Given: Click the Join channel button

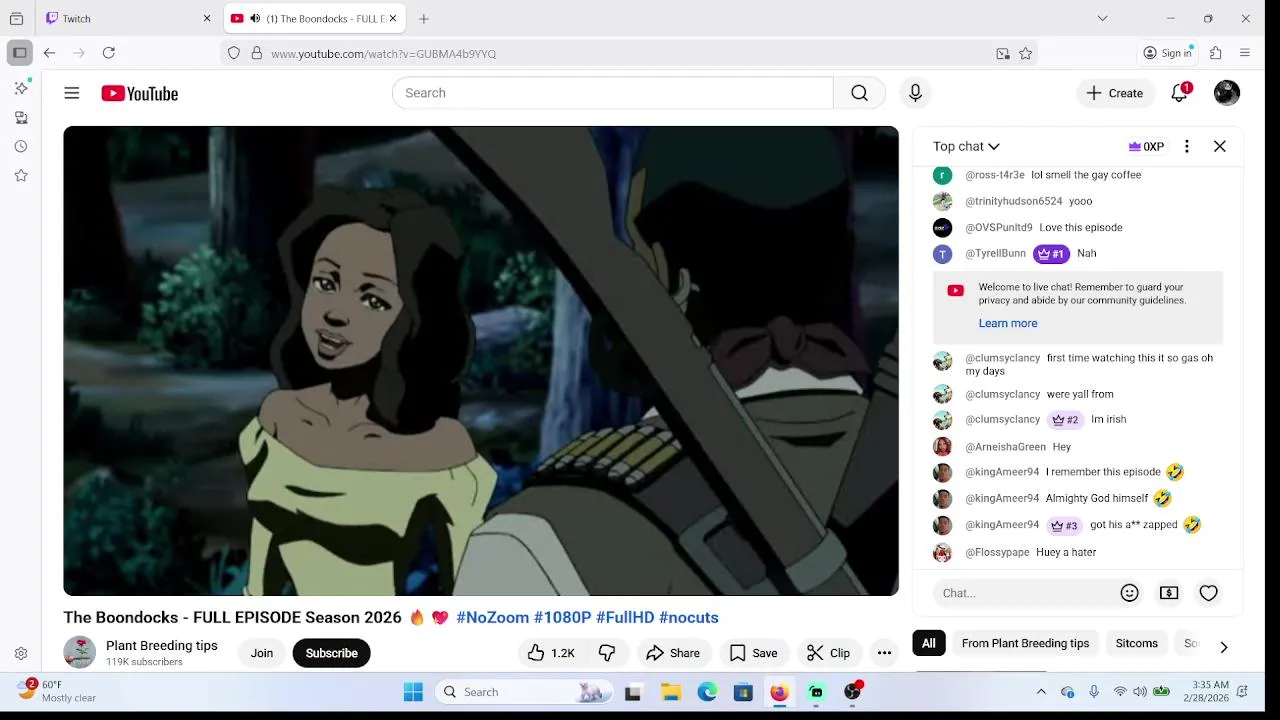Looking at the screenshot, I should (x=262, y=653).
